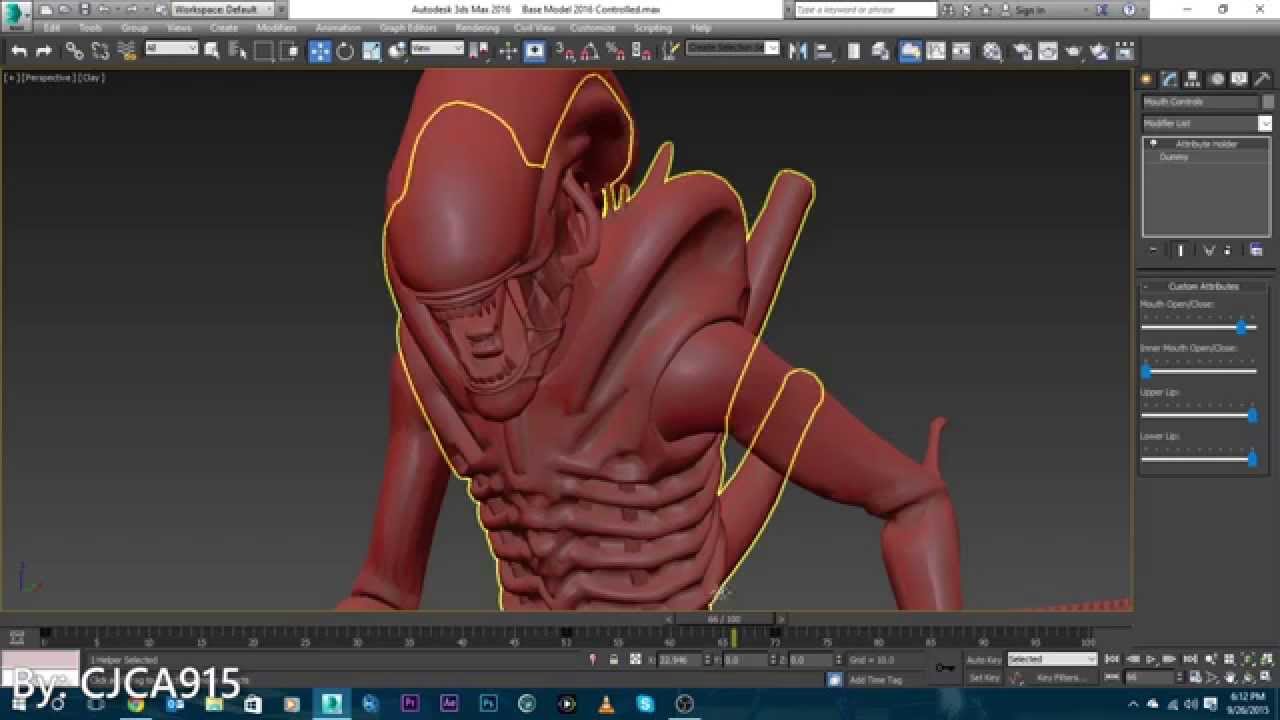Click the Undo arrow in main toolbar
The width and height of the screenshot is (1280, 720).
click(x=18, y=51)
